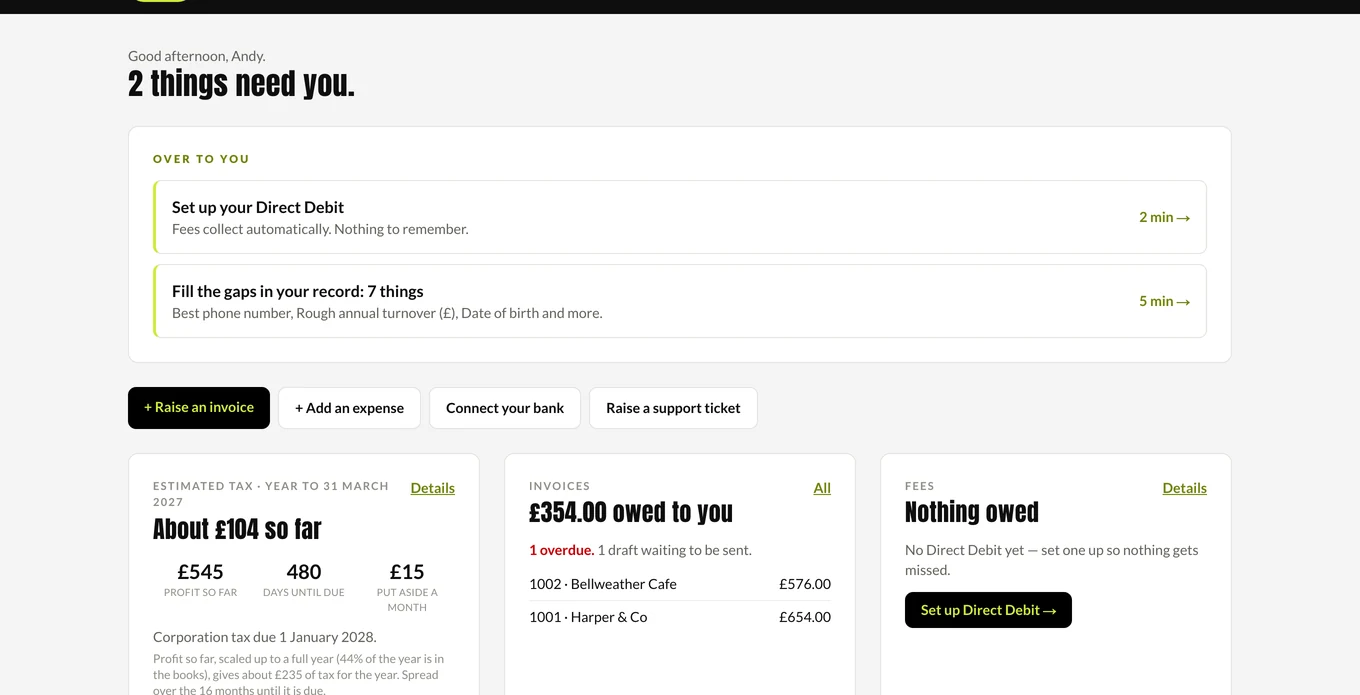Screen dimensions: 1360x695
Task: Open Details link in Estimated Tax card
Action: pos(432,488)
